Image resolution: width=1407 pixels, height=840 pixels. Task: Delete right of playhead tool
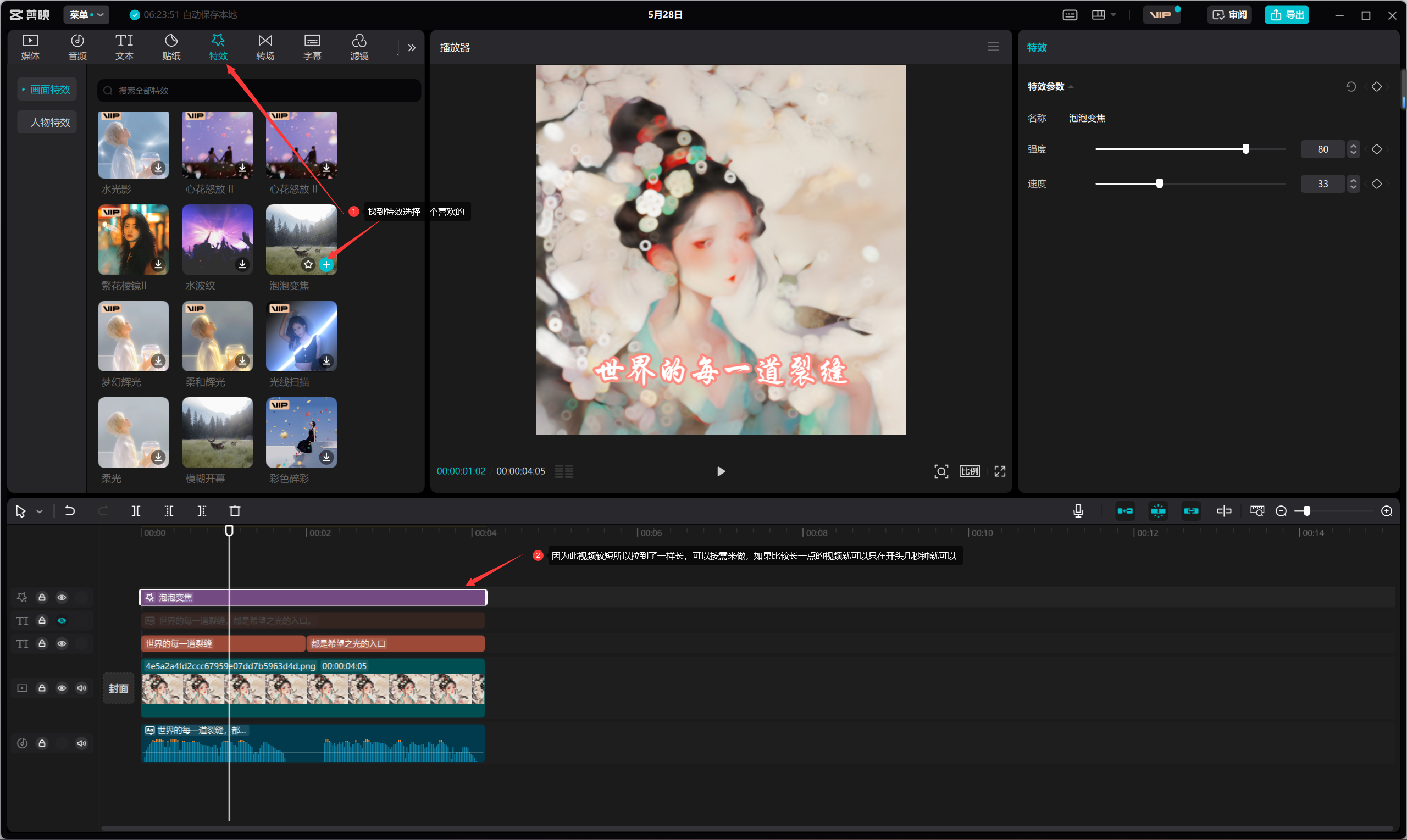tap(202, 510)
